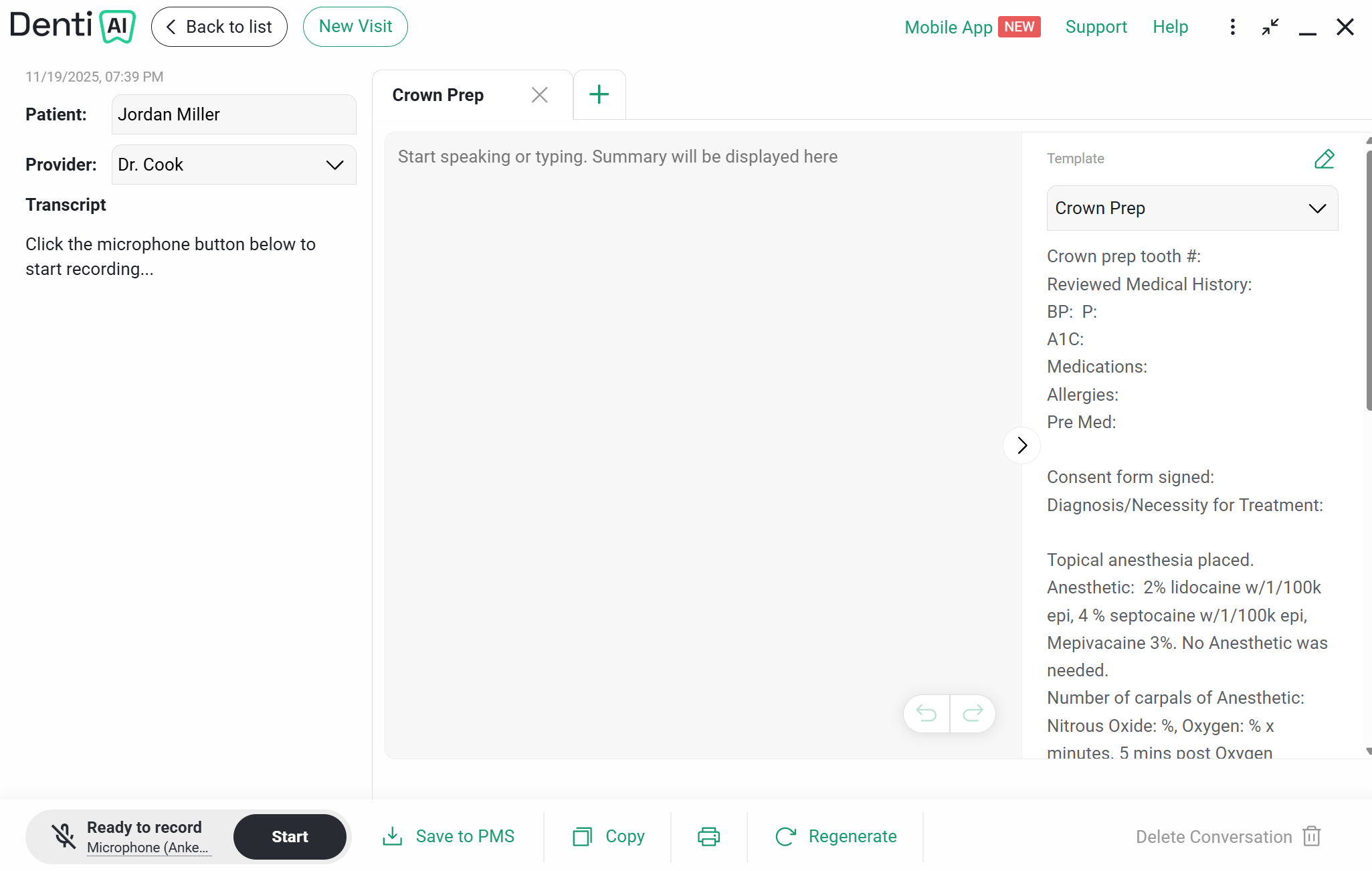The height and width of the screenshot is (871, 1372).
Task: Open the Support menu link
Action: (1096, 27)
